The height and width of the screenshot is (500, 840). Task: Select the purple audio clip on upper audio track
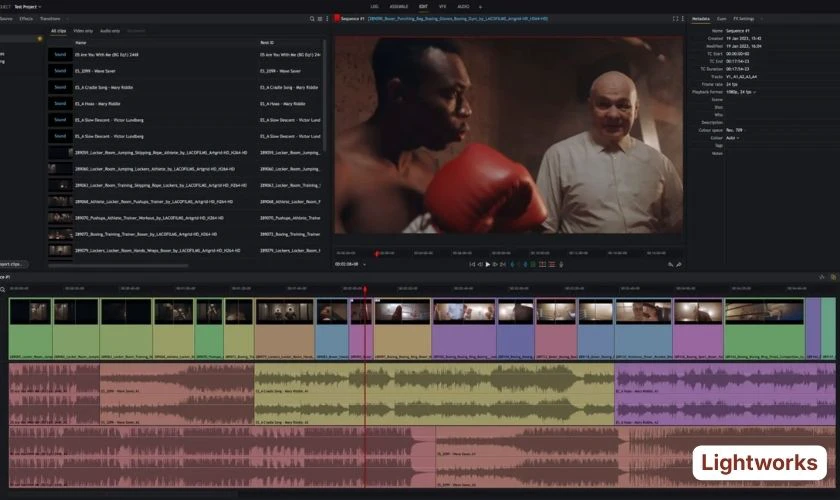tap(725, 394)
